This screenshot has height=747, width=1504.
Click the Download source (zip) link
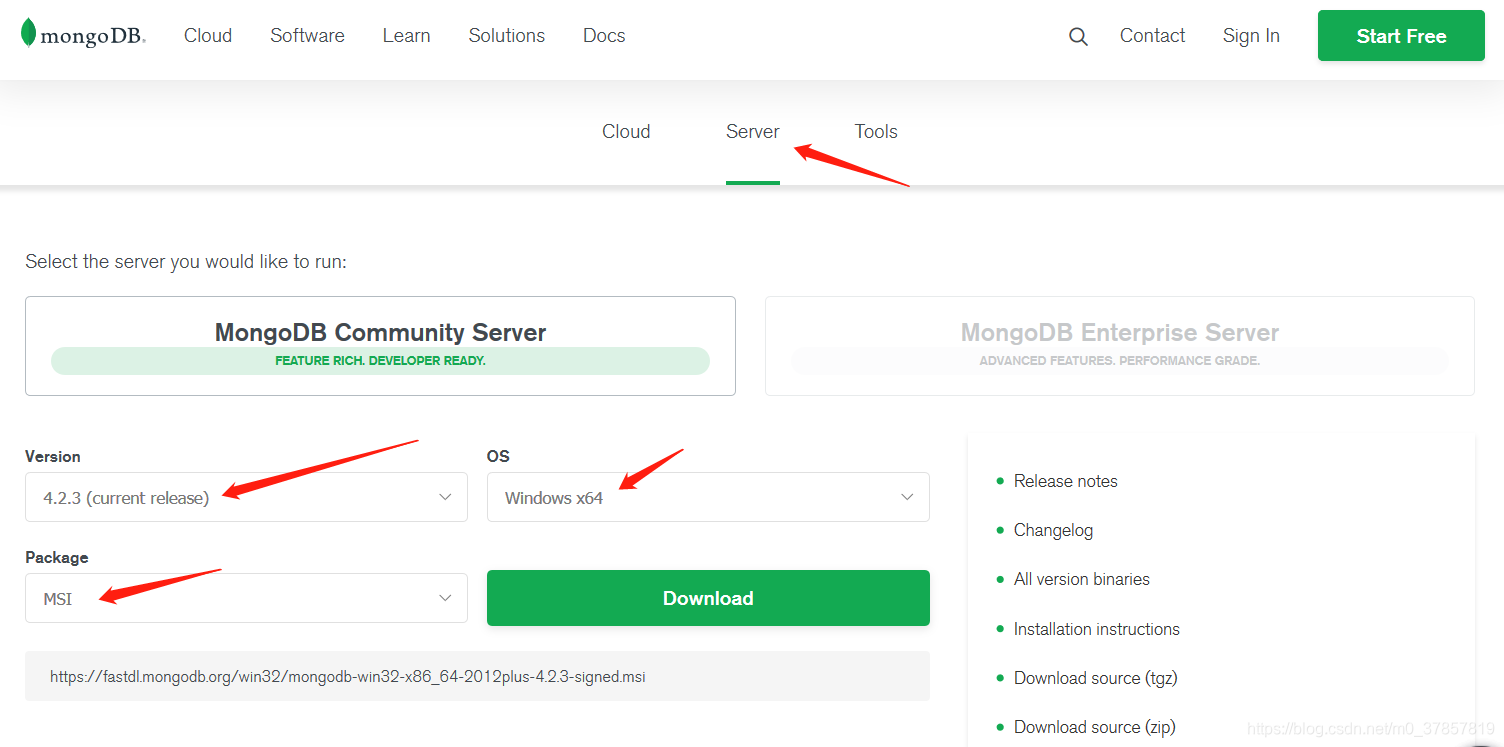click(1095, 727)
